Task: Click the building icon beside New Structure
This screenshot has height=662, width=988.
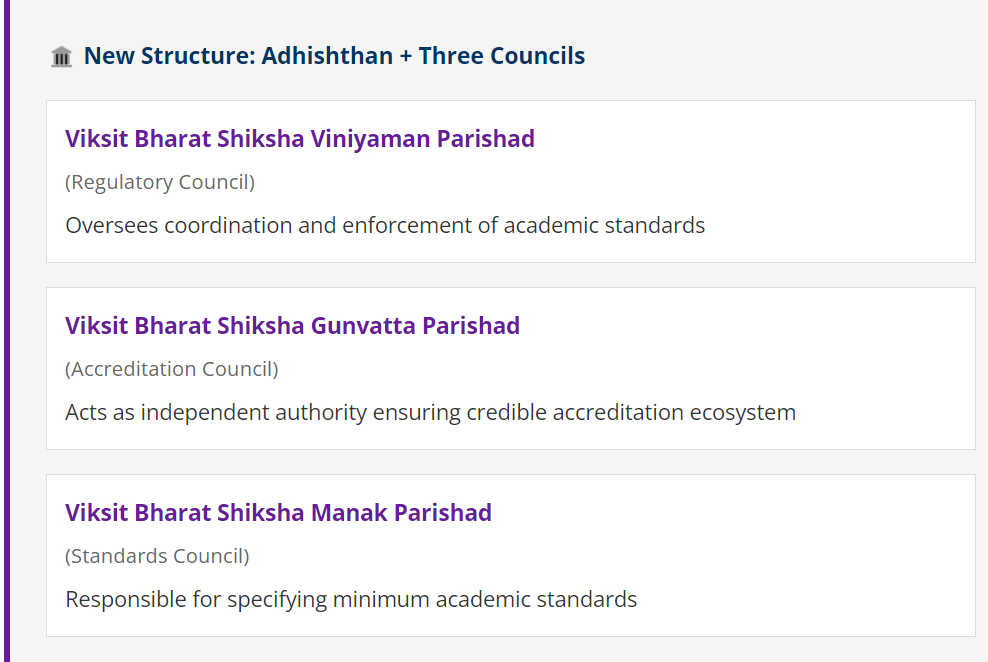Action: (61, 57)
